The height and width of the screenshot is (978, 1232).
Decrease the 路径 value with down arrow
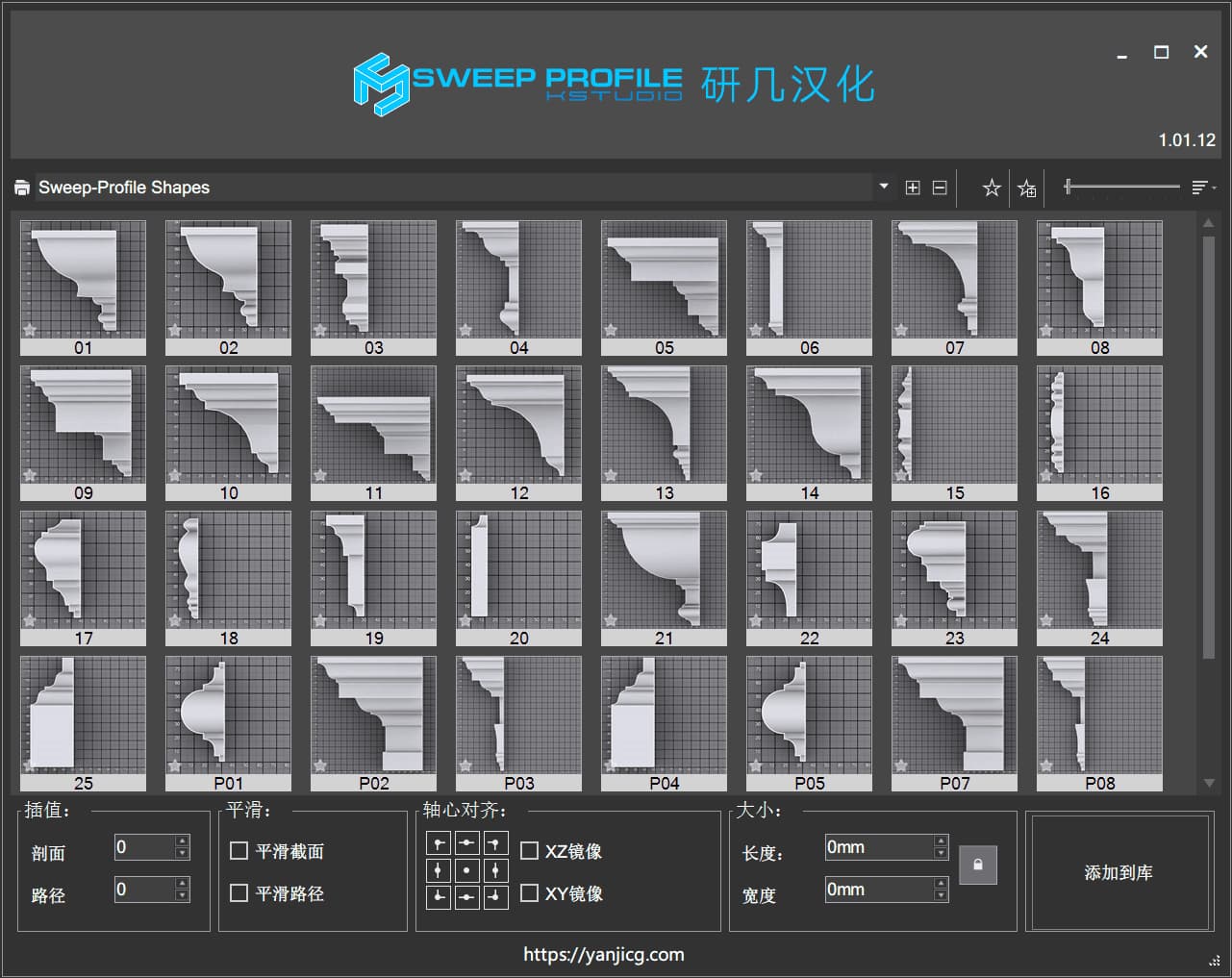(183, 896)
